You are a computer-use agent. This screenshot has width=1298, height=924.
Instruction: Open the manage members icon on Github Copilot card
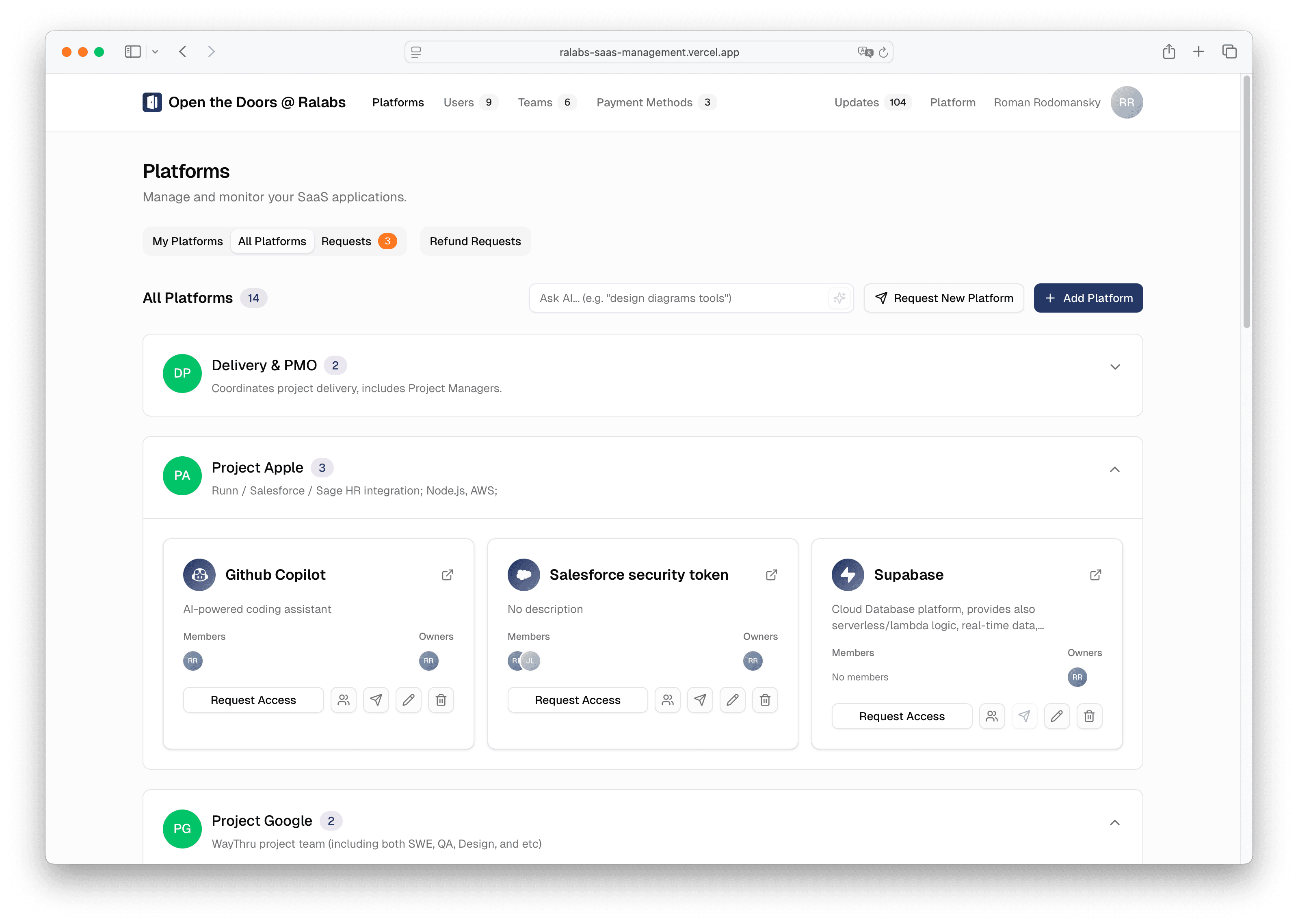(344, 700)
